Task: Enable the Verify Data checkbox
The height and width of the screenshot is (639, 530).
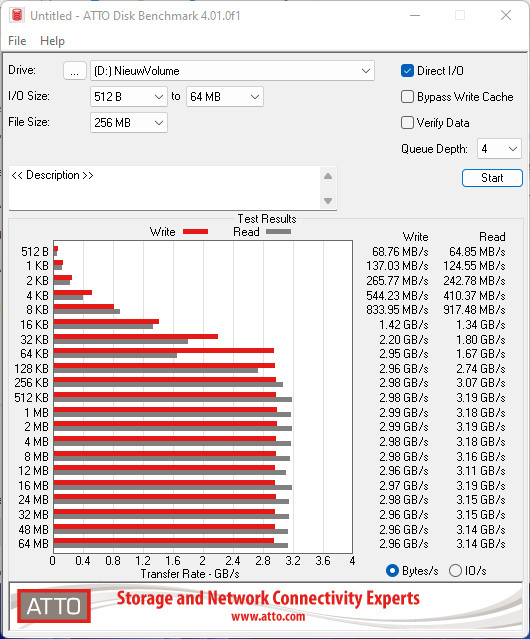Action: (x=407, y=123)
